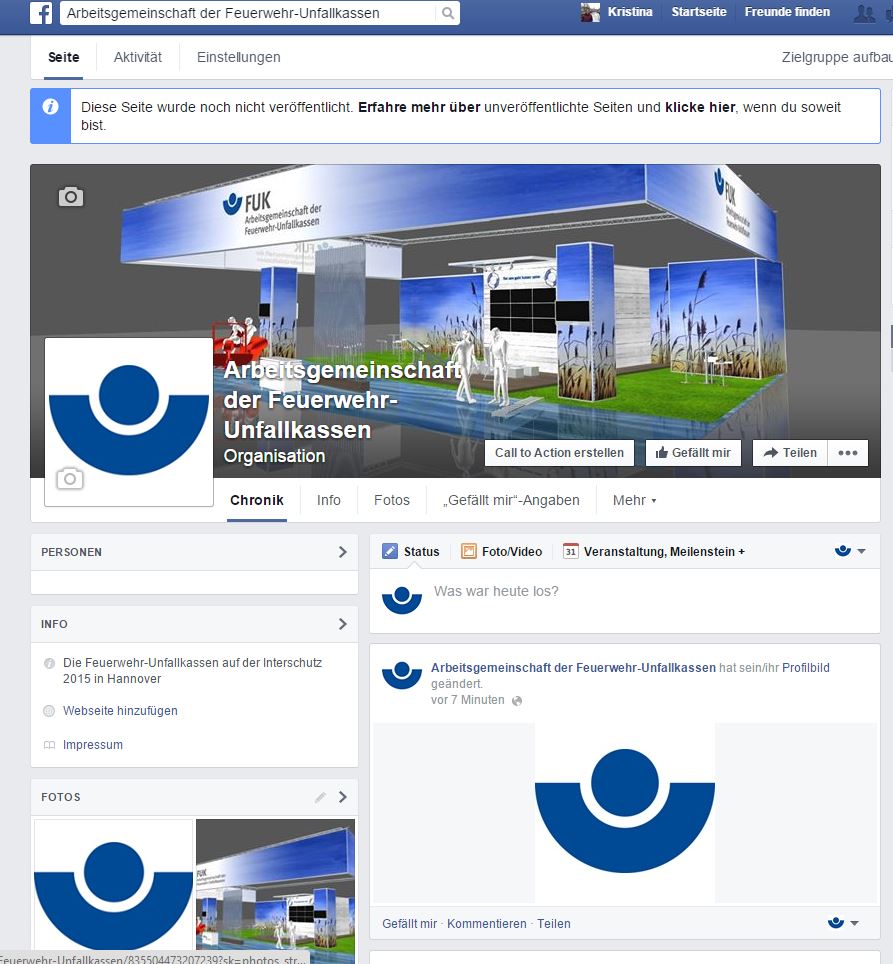
Task: Click the Profilbild link in the post
Action: 806,668
